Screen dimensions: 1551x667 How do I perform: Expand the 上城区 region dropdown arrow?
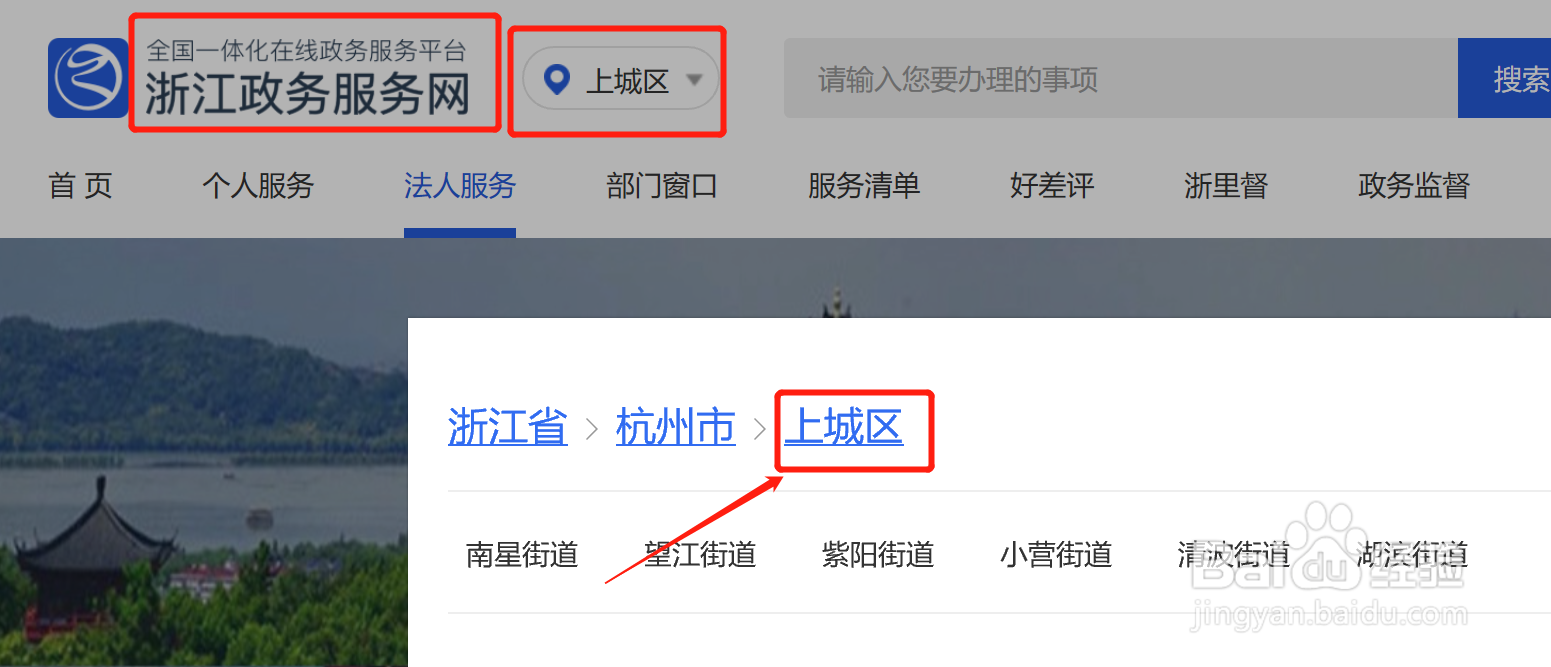pyautogui.click(x=694, y=79)
